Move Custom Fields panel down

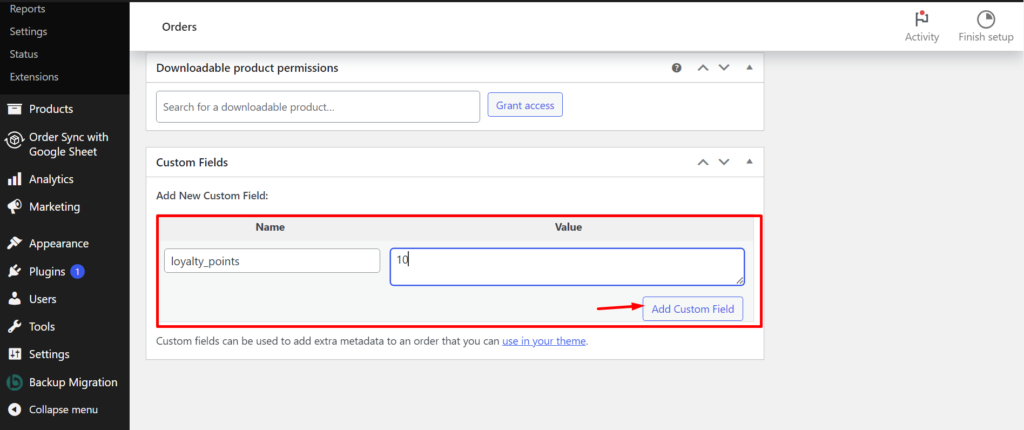coord(724,162)
